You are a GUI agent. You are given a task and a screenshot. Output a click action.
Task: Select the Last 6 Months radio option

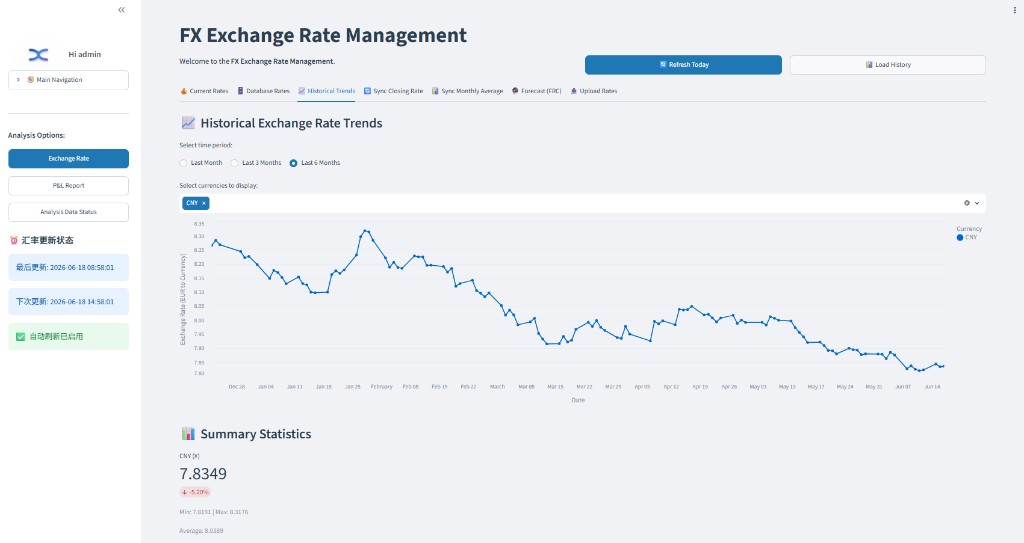click(293, 163)
